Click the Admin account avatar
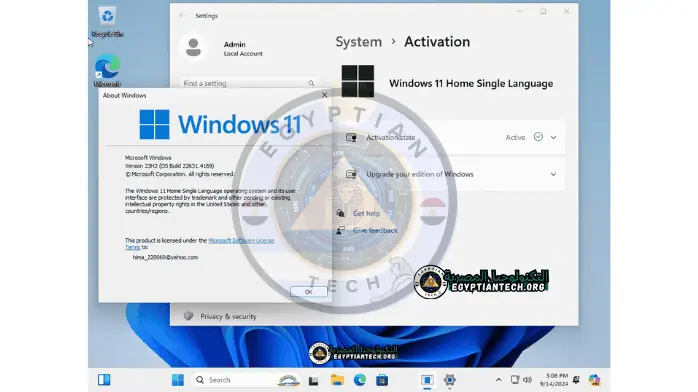The height and width of the screenshot is (392, 698). [193, 47]
